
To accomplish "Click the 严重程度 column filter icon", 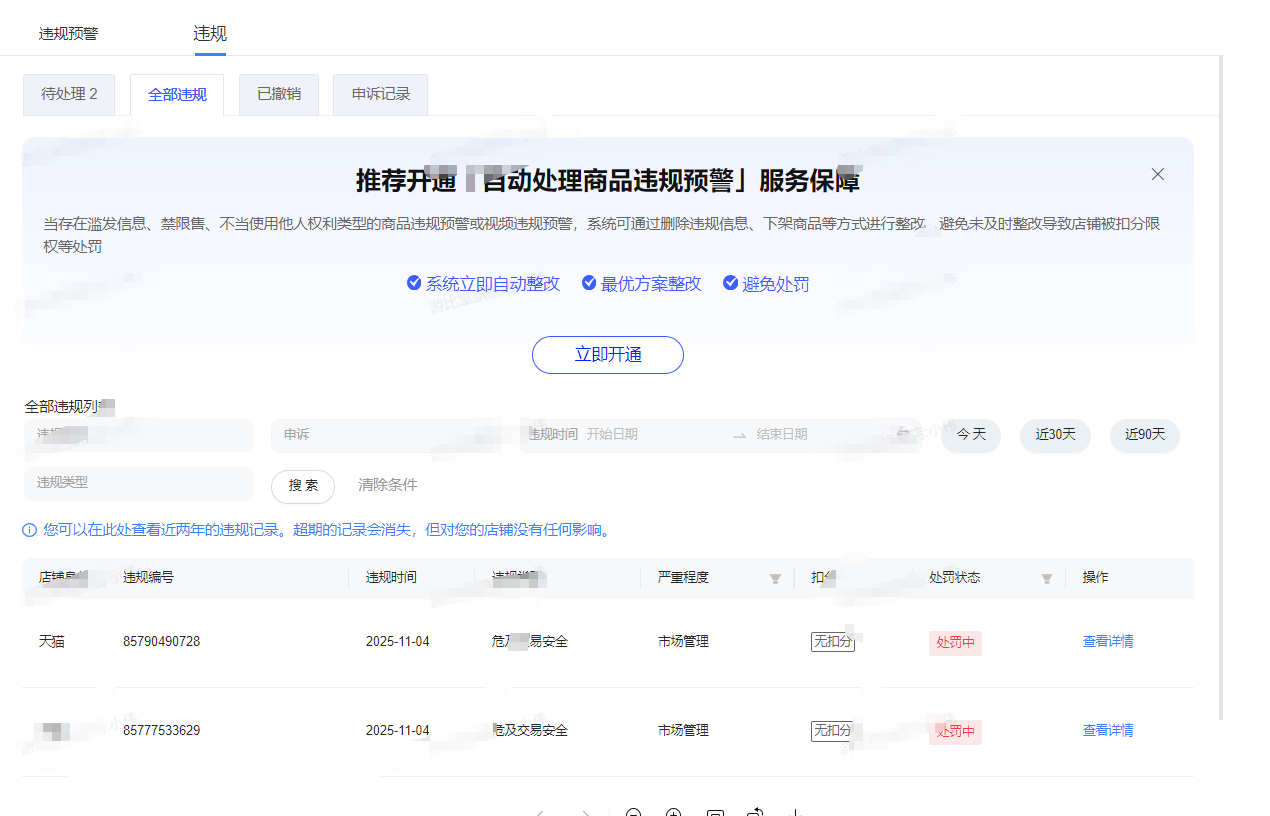I will point(775,579).
